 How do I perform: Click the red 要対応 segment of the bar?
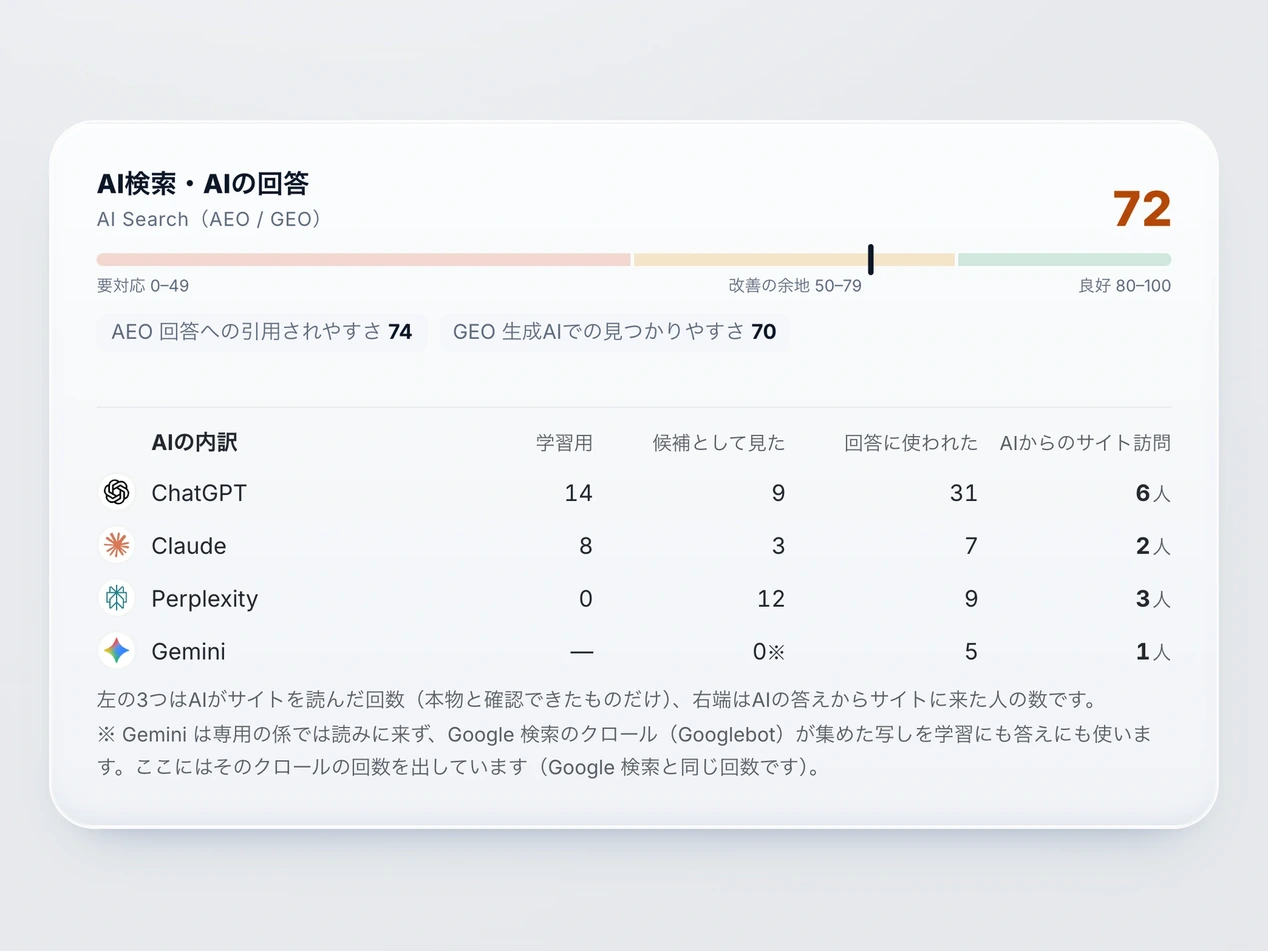(364, 259)
